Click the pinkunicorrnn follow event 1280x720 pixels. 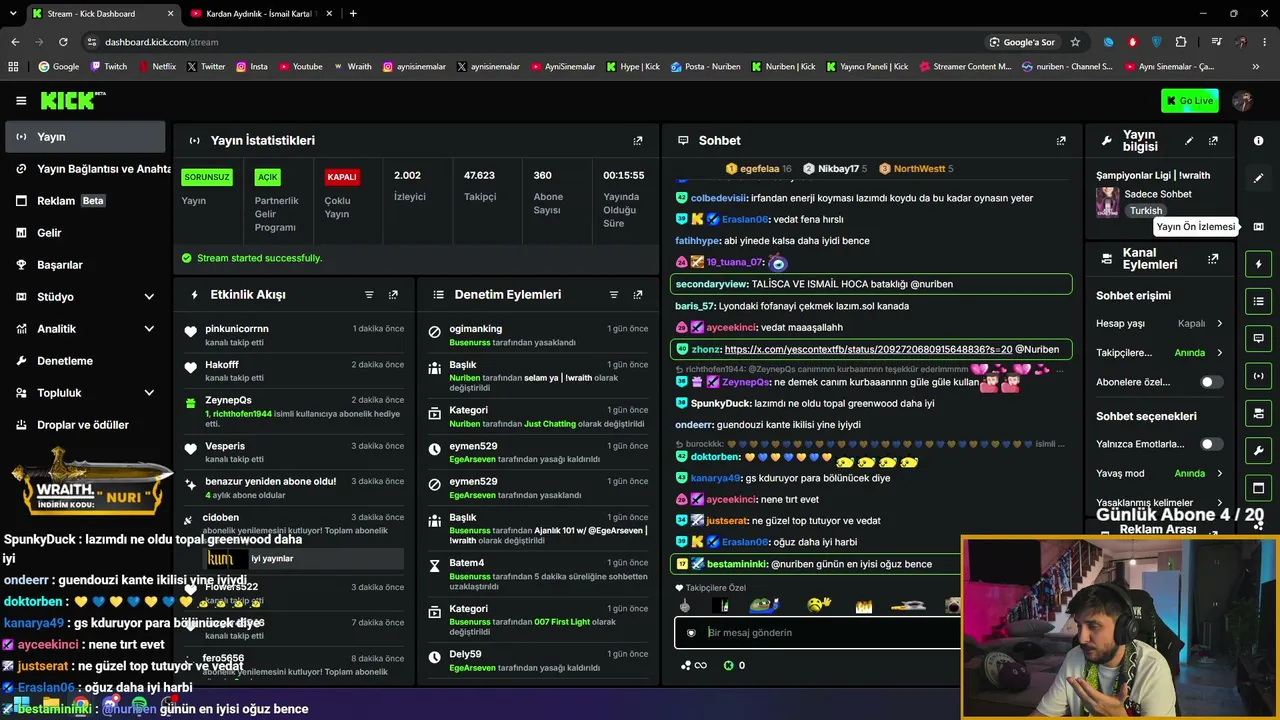295,335
